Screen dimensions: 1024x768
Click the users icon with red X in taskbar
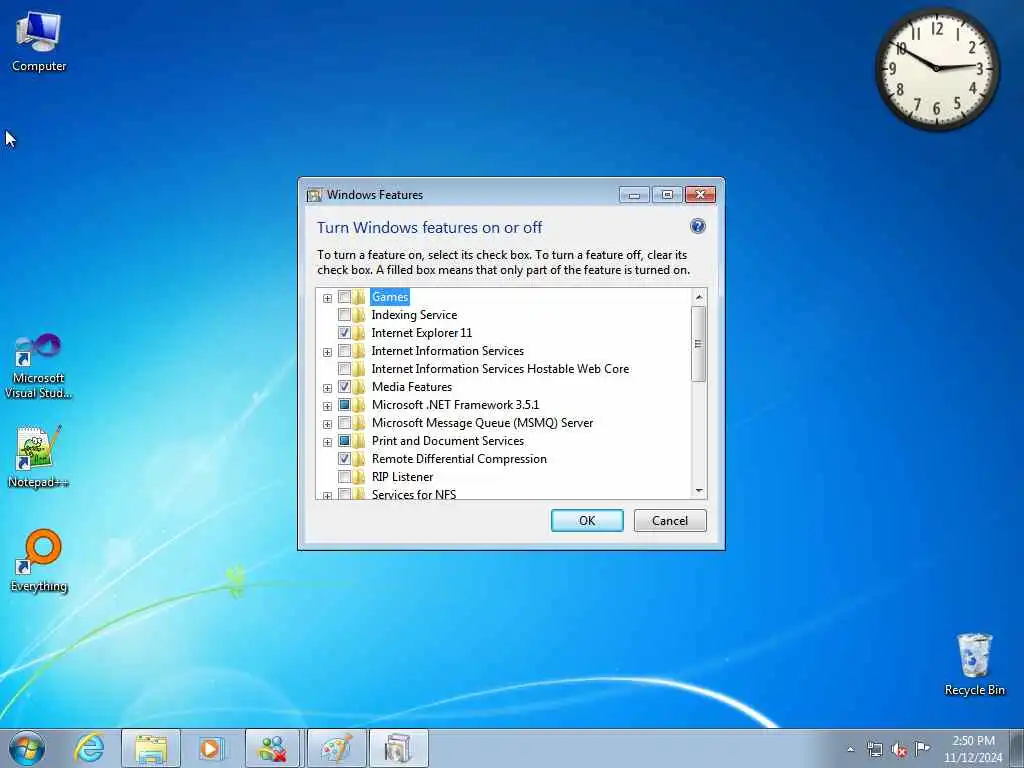coord(273,748)
